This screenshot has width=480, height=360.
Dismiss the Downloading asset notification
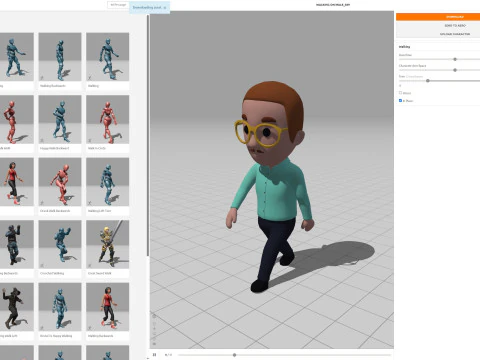(x=165, y=7)
